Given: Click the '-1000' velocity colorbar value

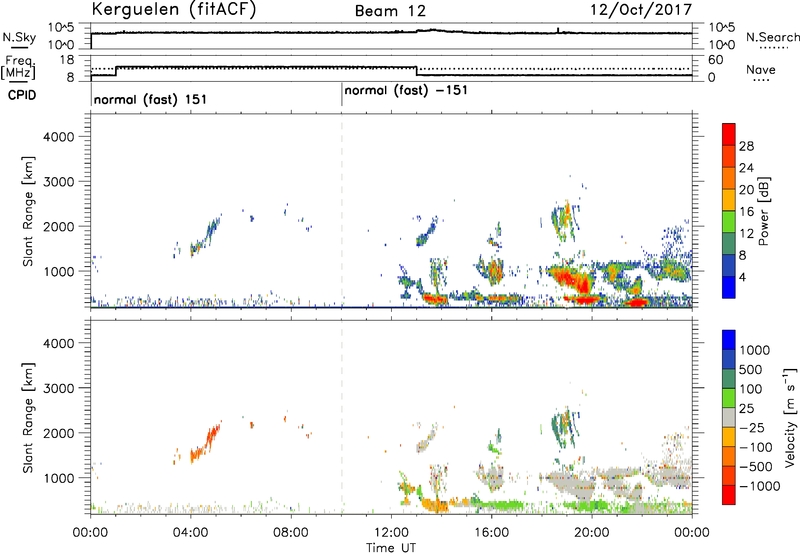Looking at the screenshot, I should [x=759, y=486].
